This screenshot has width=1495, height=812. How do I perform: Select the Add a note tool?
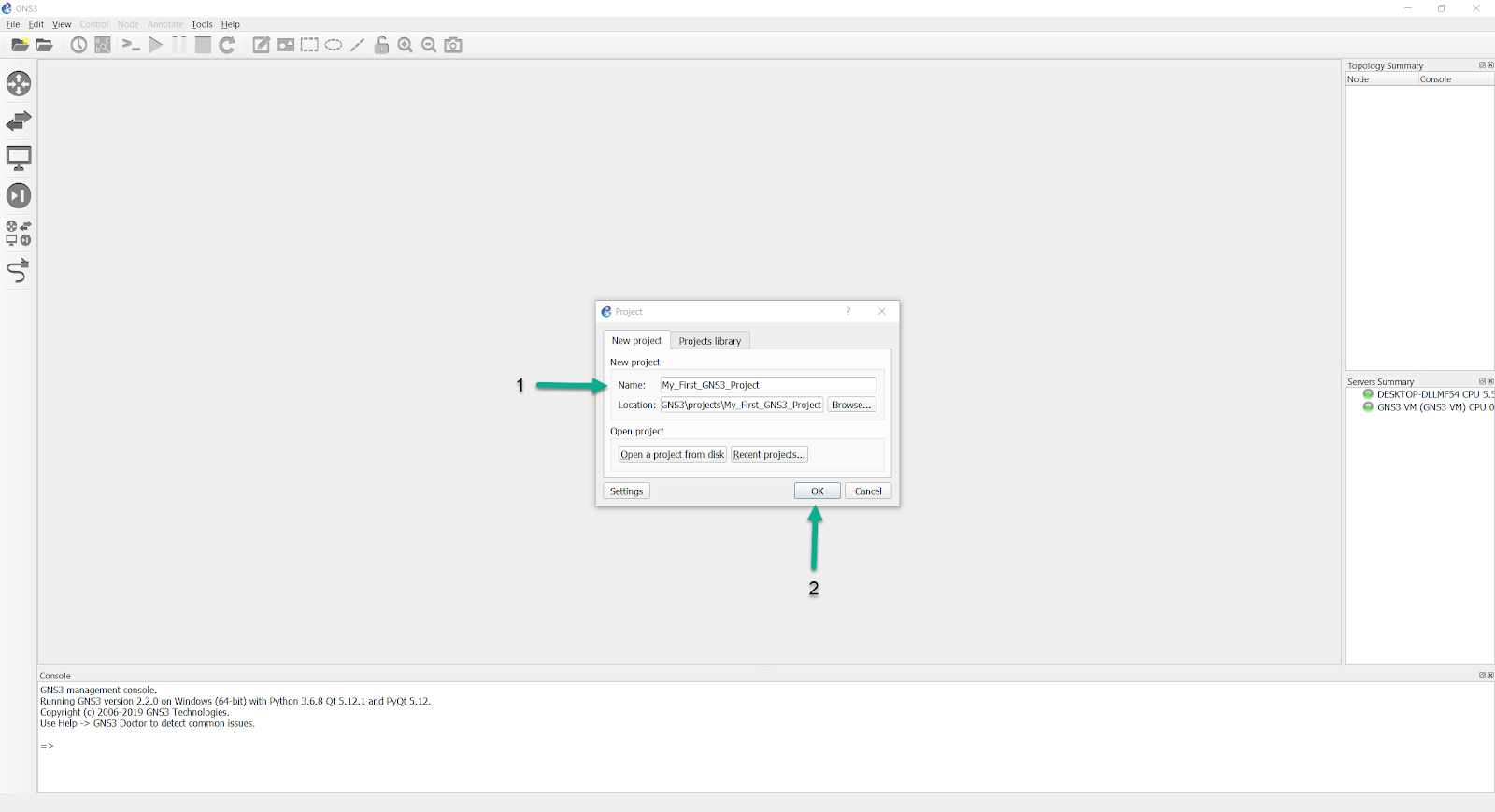pyautogui.click(x=262, y=45)
